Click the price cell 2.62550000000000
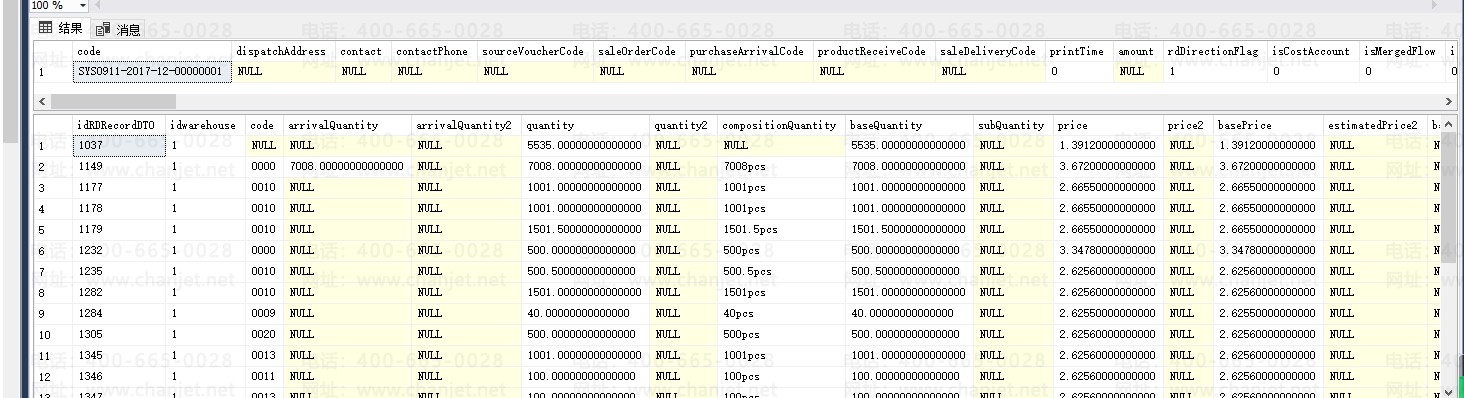 click(x=1108, y=313)
